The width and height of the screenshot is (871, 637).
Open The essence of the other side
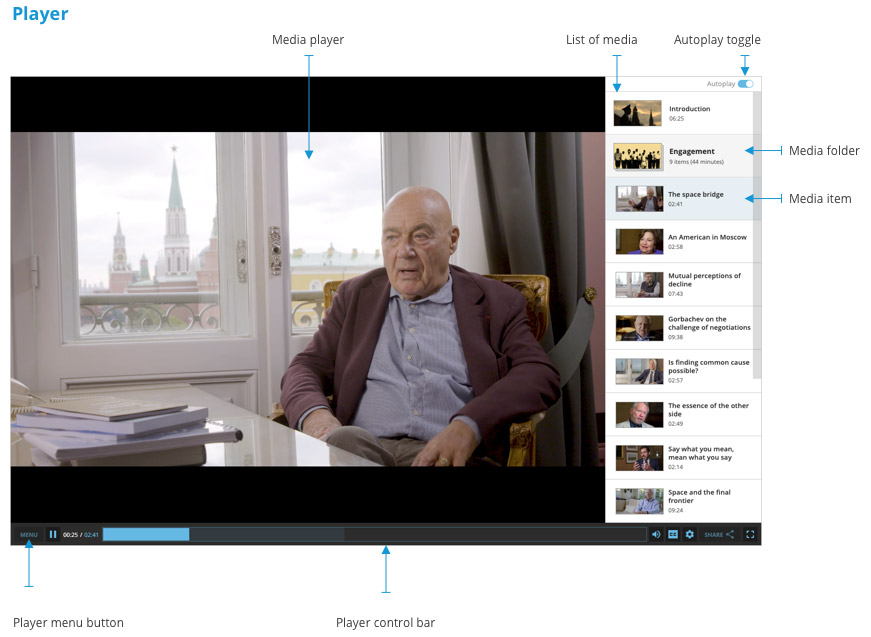(x=680, y=414)
